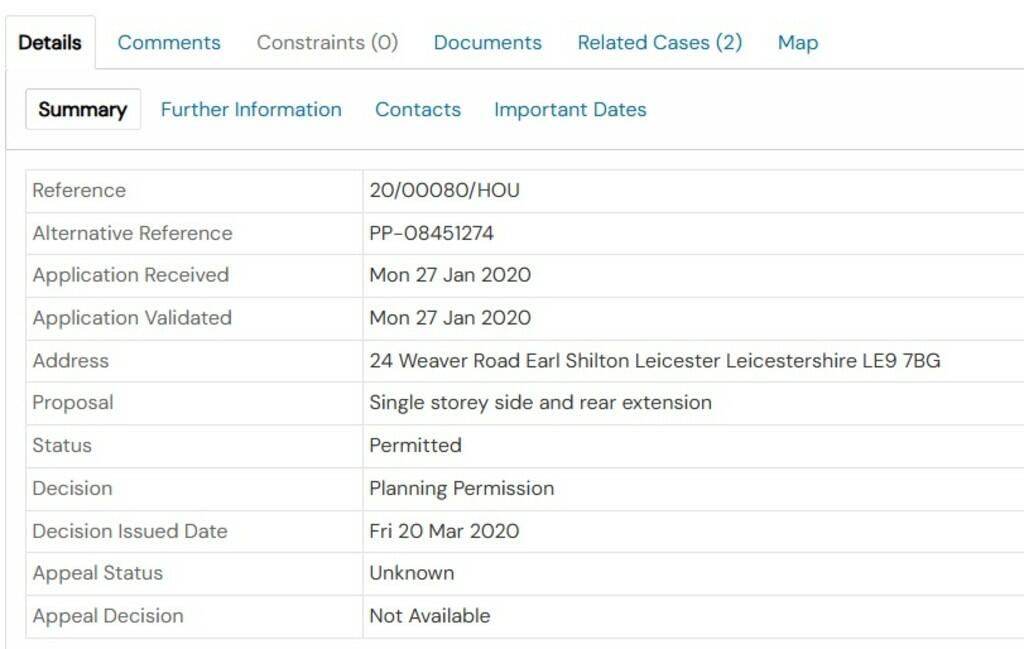Click the alternative reference PP-08451274
Screen dimensions: 1024x649
[431, 233]
